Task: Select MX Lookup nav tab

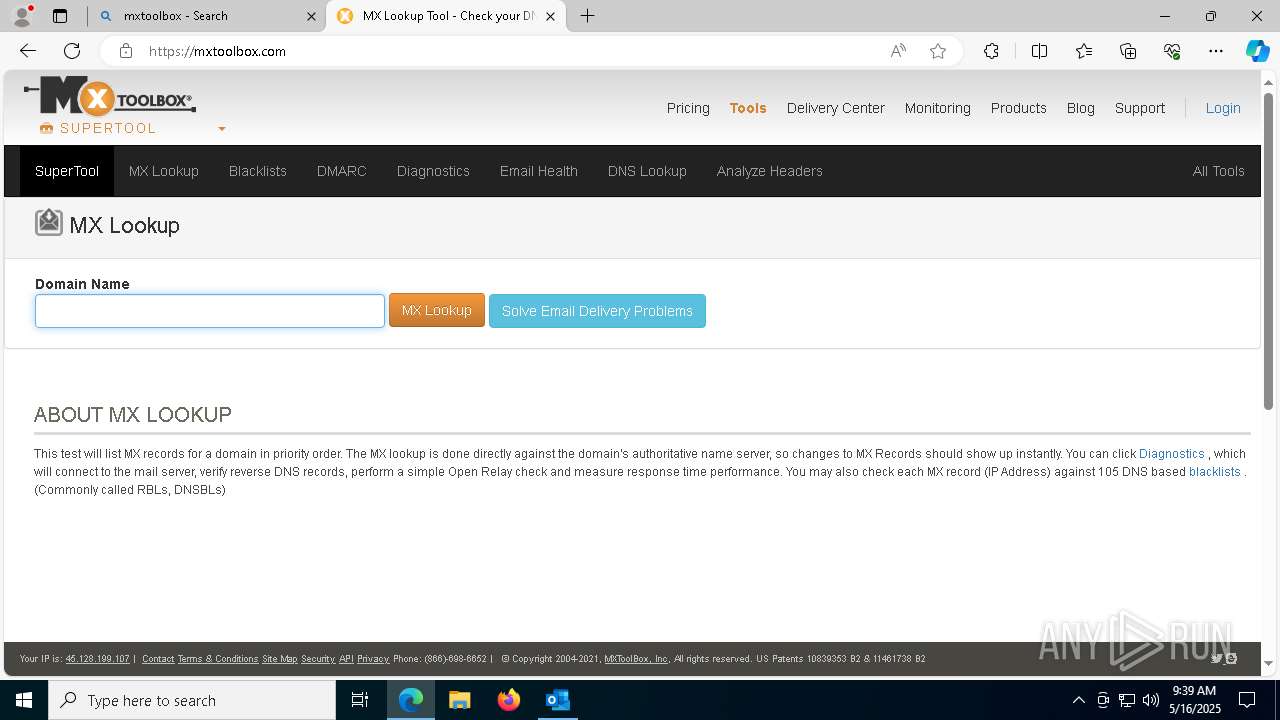Action: coord(164,171)
